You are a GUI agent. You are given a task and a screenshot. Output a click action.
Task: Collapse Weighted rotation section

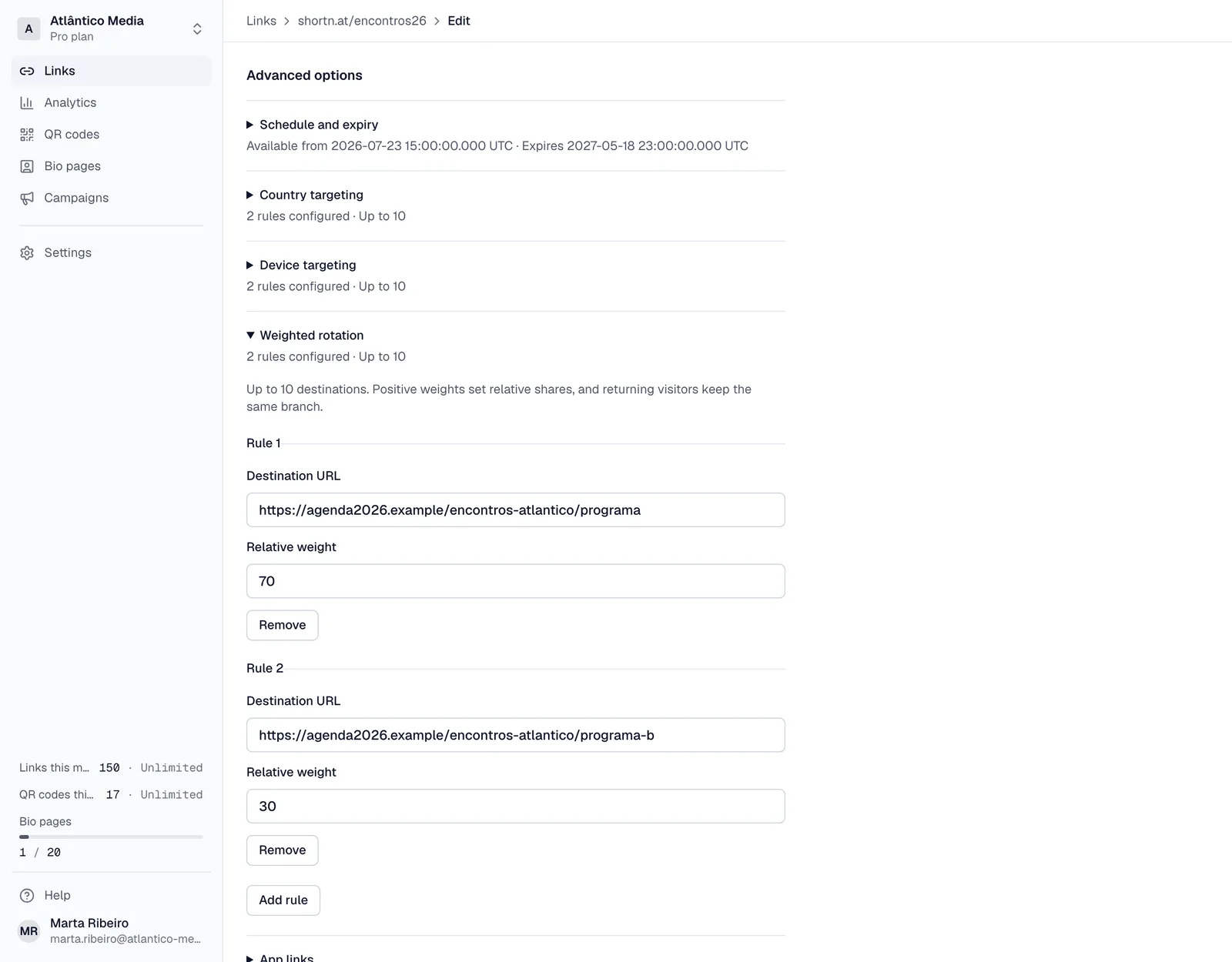(305, 336)
